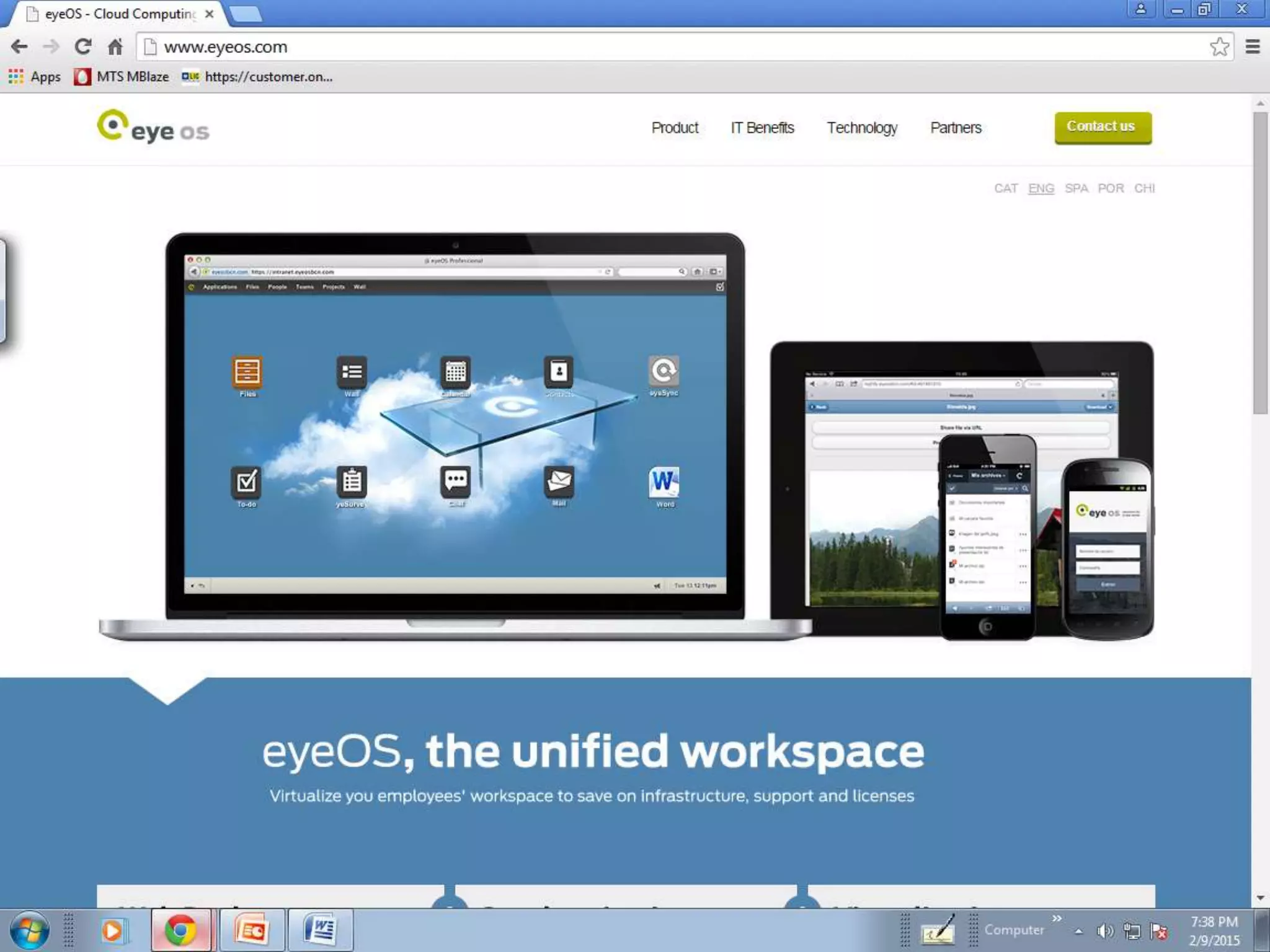Open the IT Benefits menu item
Image resolution: width=1270 pixels, height=952 pixels.
point(762,128)
